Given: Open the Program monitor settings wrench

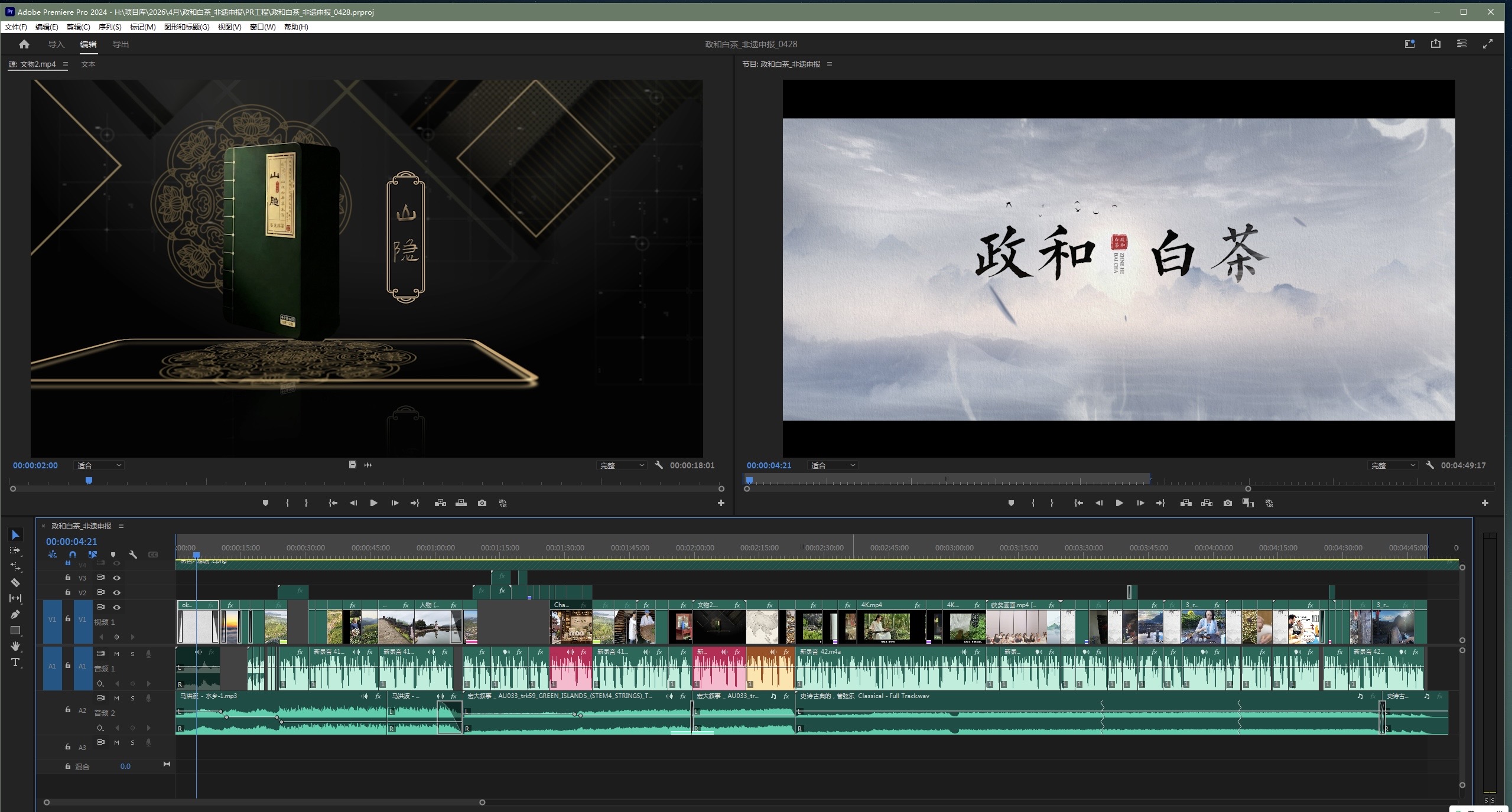Looking at the screenshot, I should tap(1430, 465).
